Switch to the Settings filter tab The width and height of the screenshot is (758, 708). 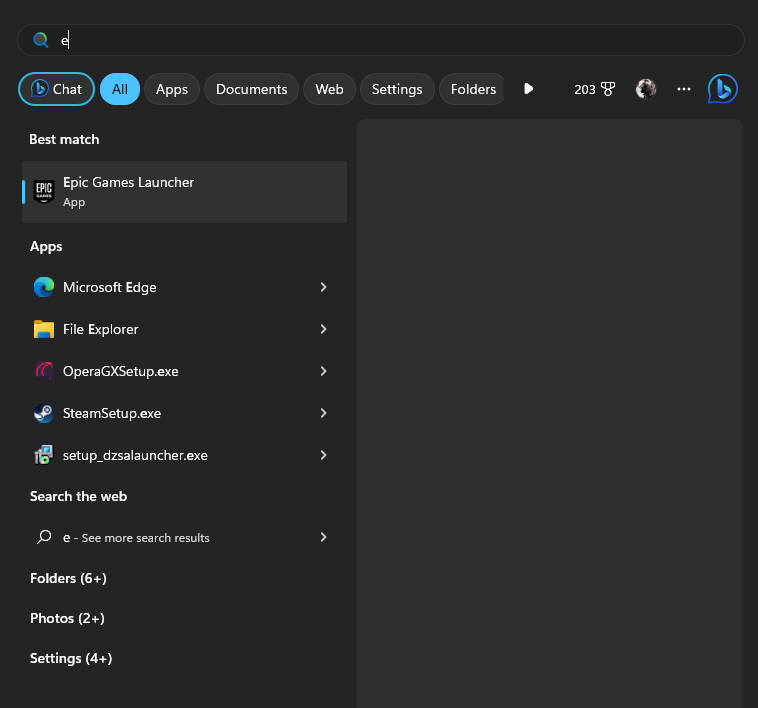click(x=397, y=89)
